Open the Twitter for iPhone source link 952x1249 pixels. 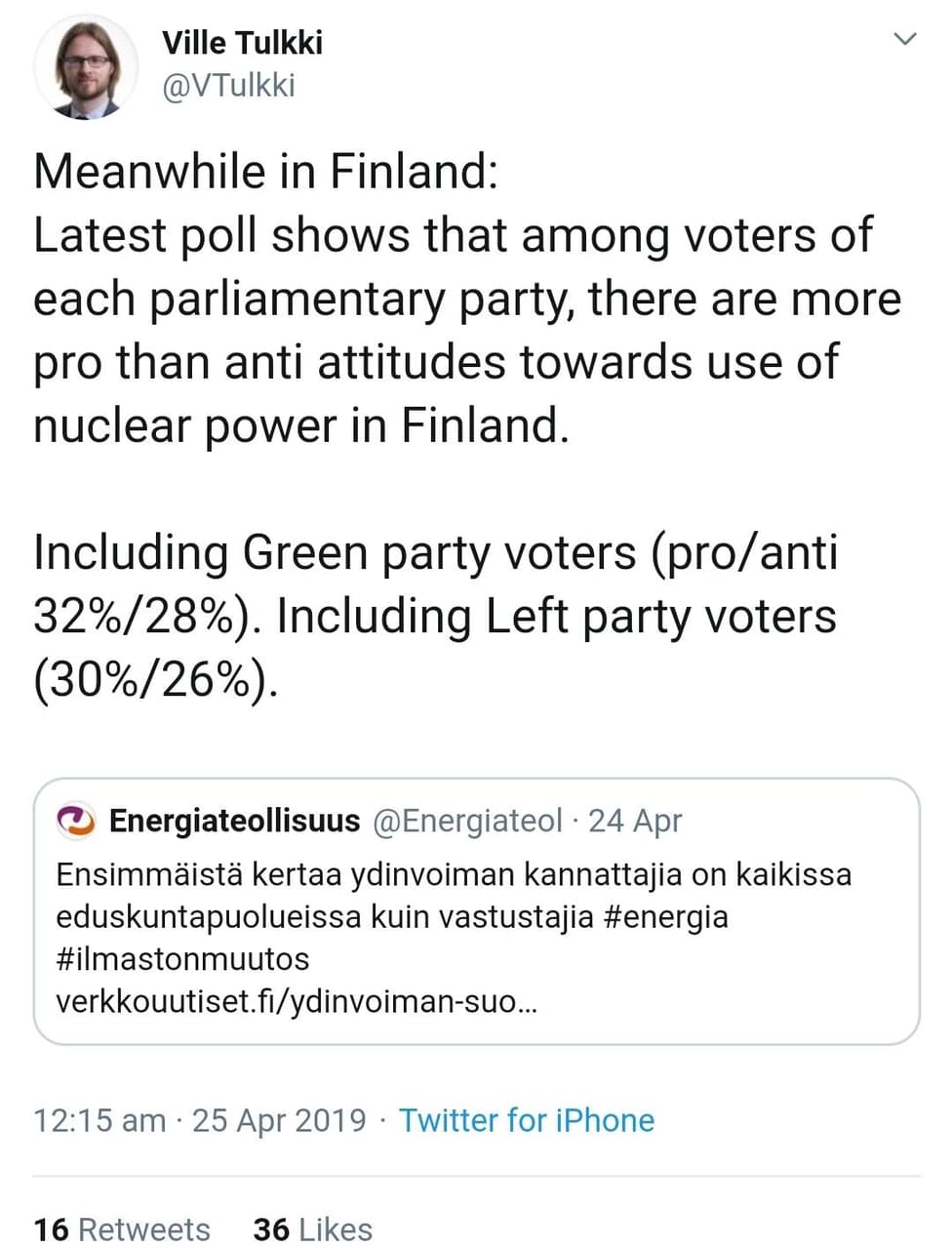[527, 1120]
